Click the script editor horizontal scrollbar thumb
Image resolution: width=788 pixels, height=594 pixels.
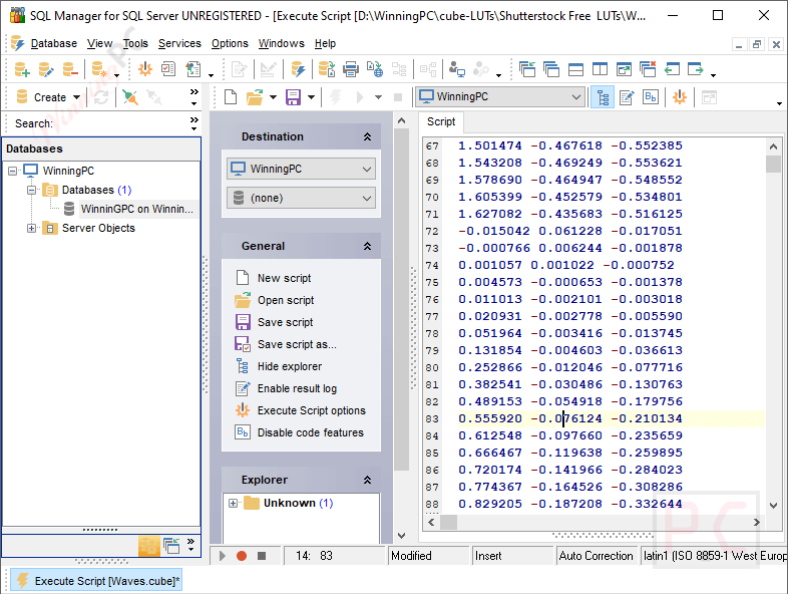(x=449, y=522)
